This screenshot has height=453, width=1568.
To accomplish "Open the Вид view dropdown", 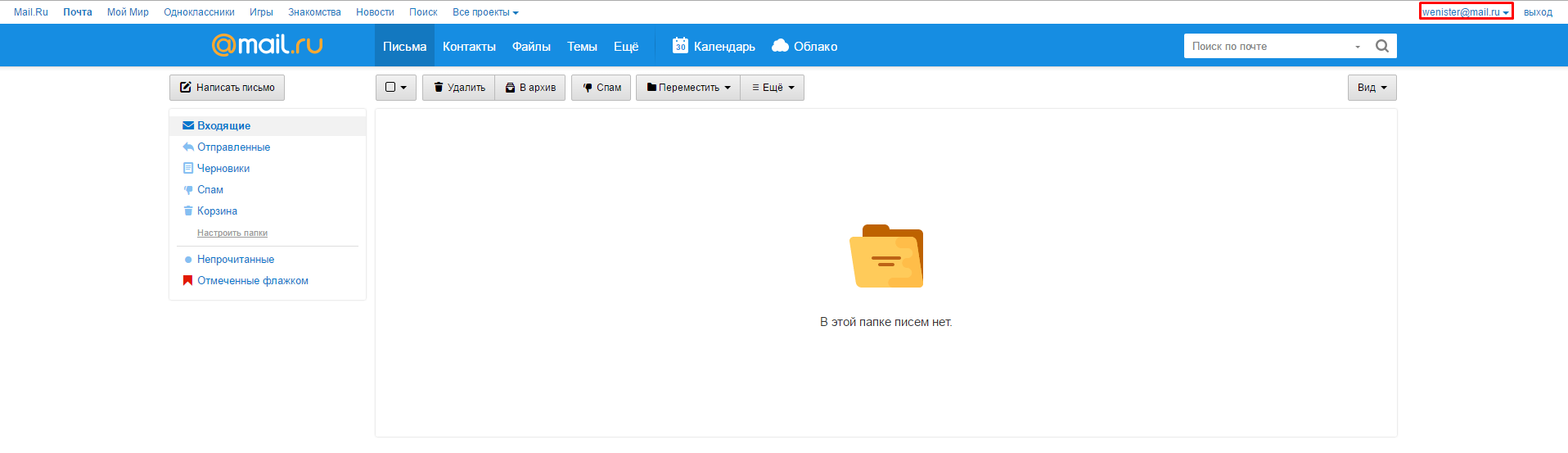I will [x=1372, y=88].
